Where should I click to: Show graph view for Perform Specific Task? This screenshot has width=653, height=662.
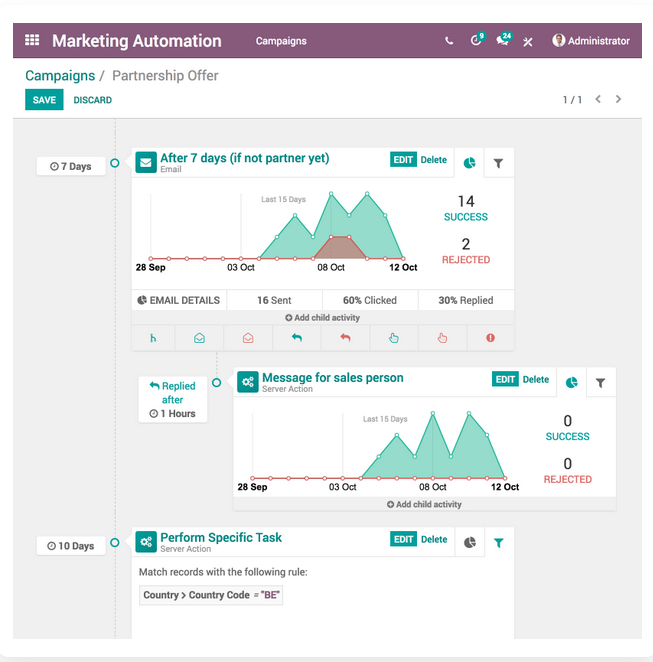point(469,543)
